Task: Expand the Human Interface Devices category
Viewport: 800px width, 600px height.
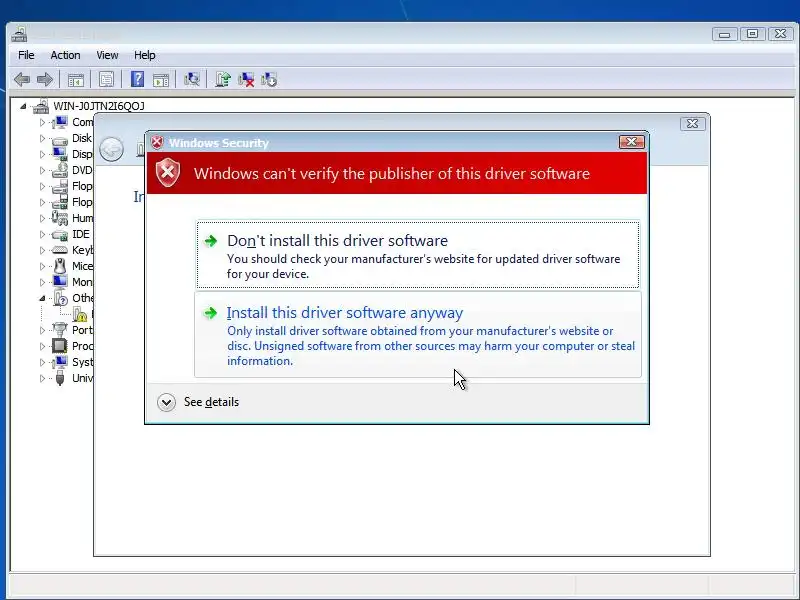Action: click(x=42, y=218)
